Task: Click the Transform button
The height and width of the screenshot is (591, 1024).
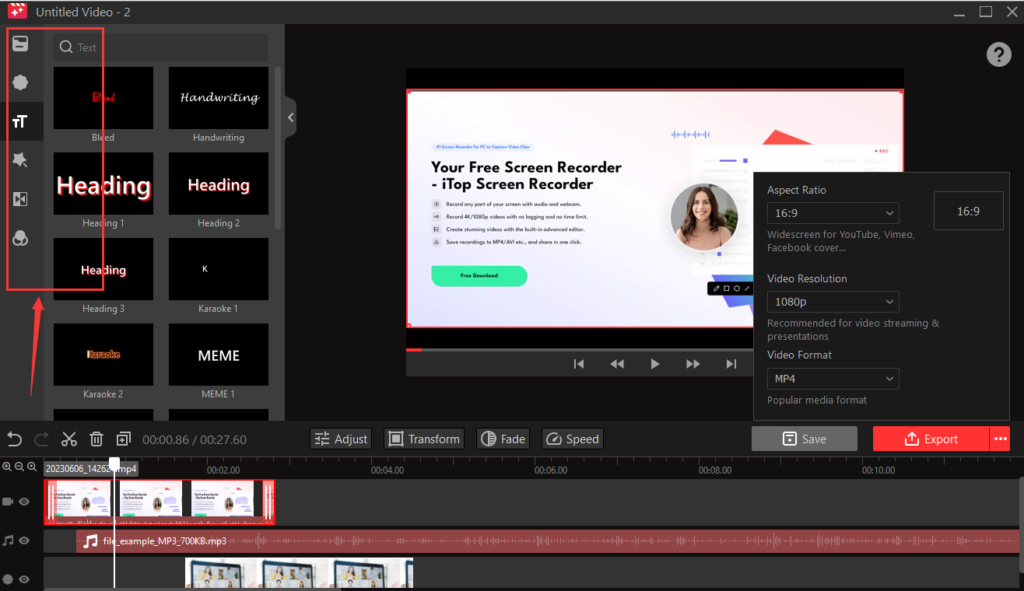Action: pyautogui.click(x=424, y=439)
